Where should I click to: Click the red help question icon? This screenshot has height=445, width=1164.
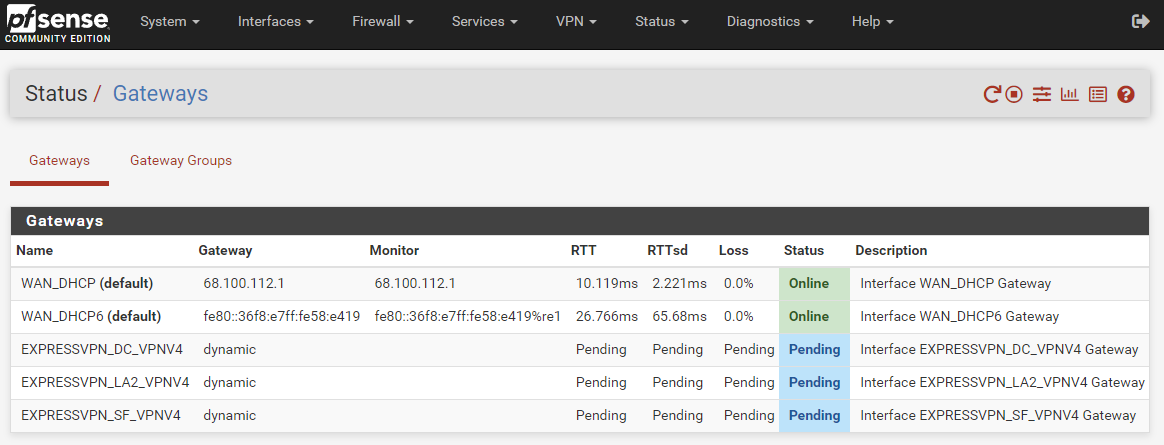click(1125, 94)
